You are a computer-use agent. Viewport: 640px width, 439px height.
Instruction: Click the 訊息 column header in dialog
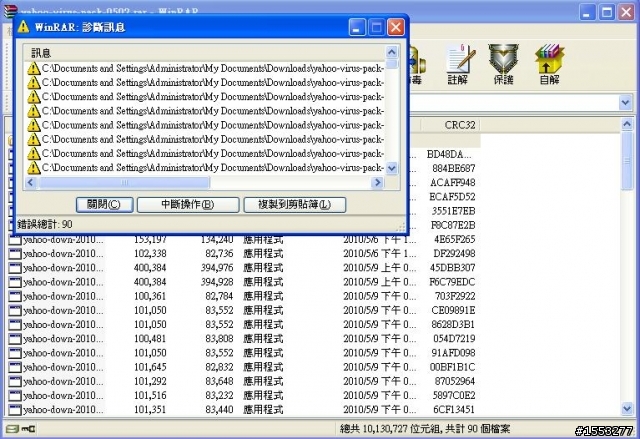pos(204,53)
